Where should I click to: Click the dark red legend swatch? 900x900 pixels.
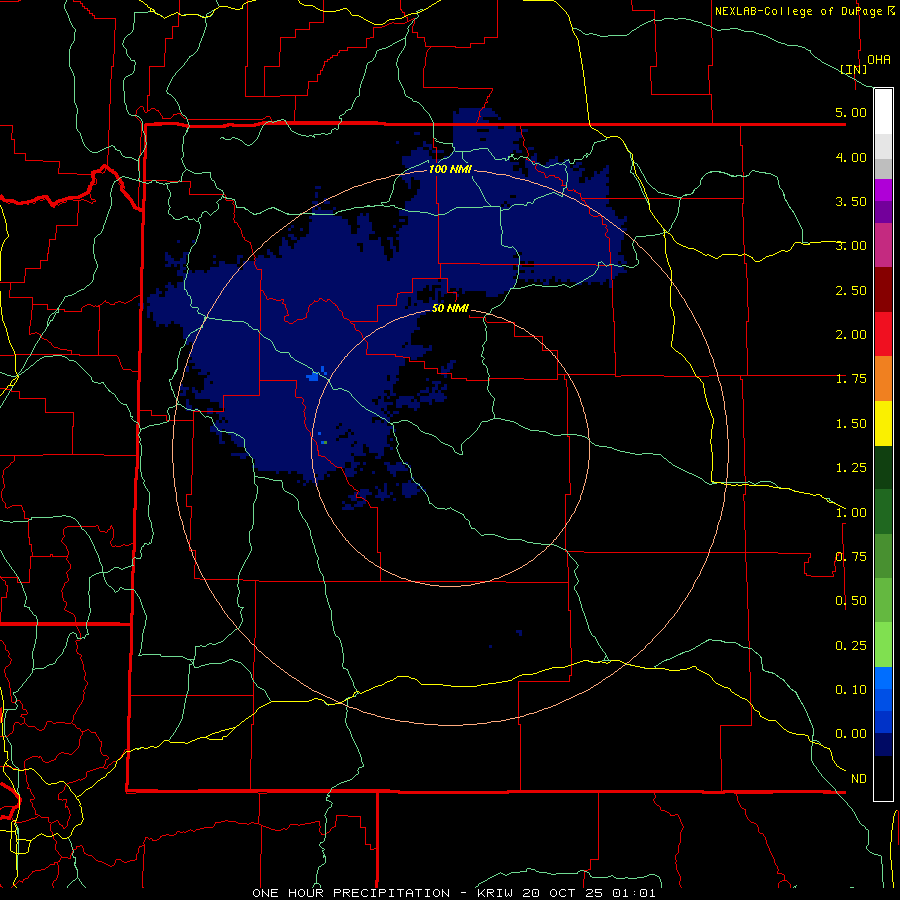point(883,290)
